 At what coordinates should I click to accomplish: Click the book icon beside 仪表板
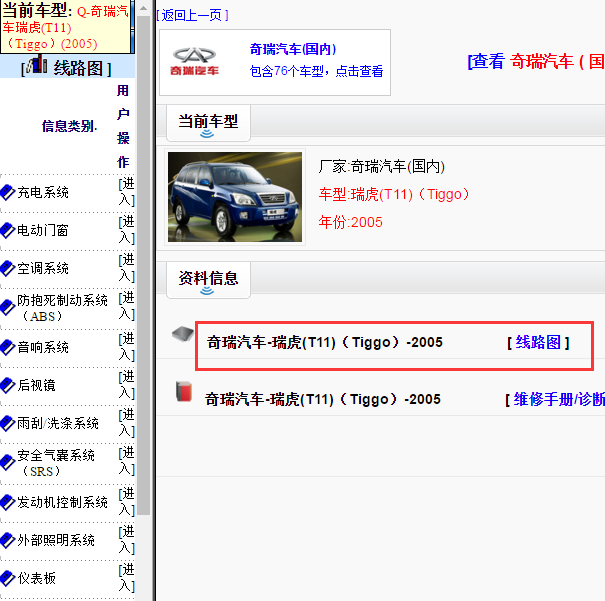[x=7, y=578]
